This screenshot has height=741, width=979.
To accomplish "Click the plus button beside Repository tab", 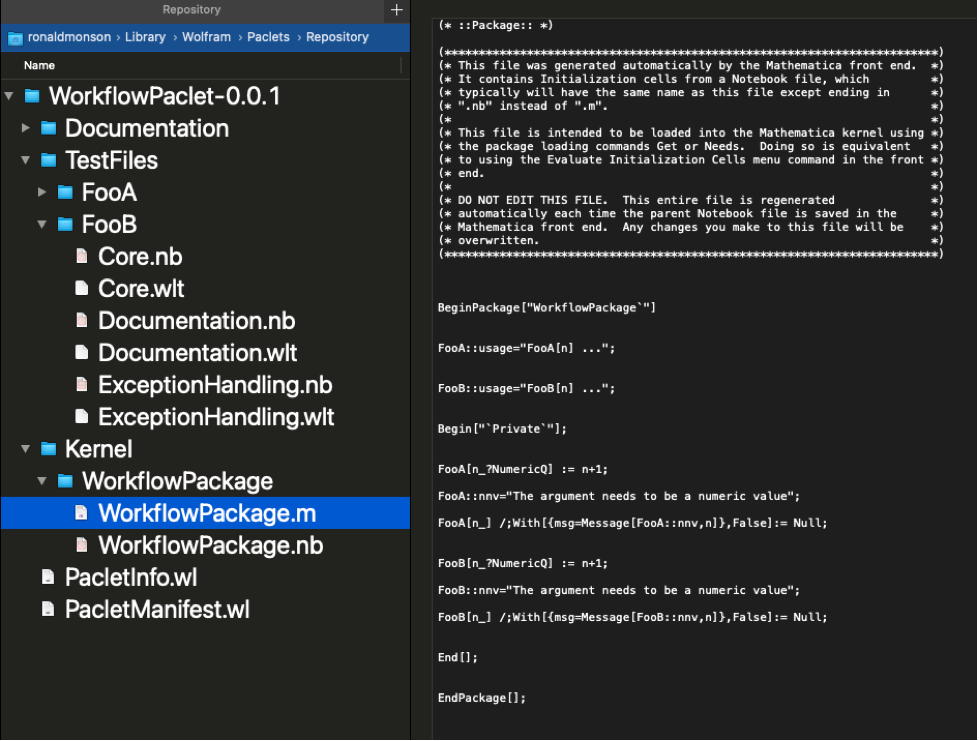I will point(396,10).
